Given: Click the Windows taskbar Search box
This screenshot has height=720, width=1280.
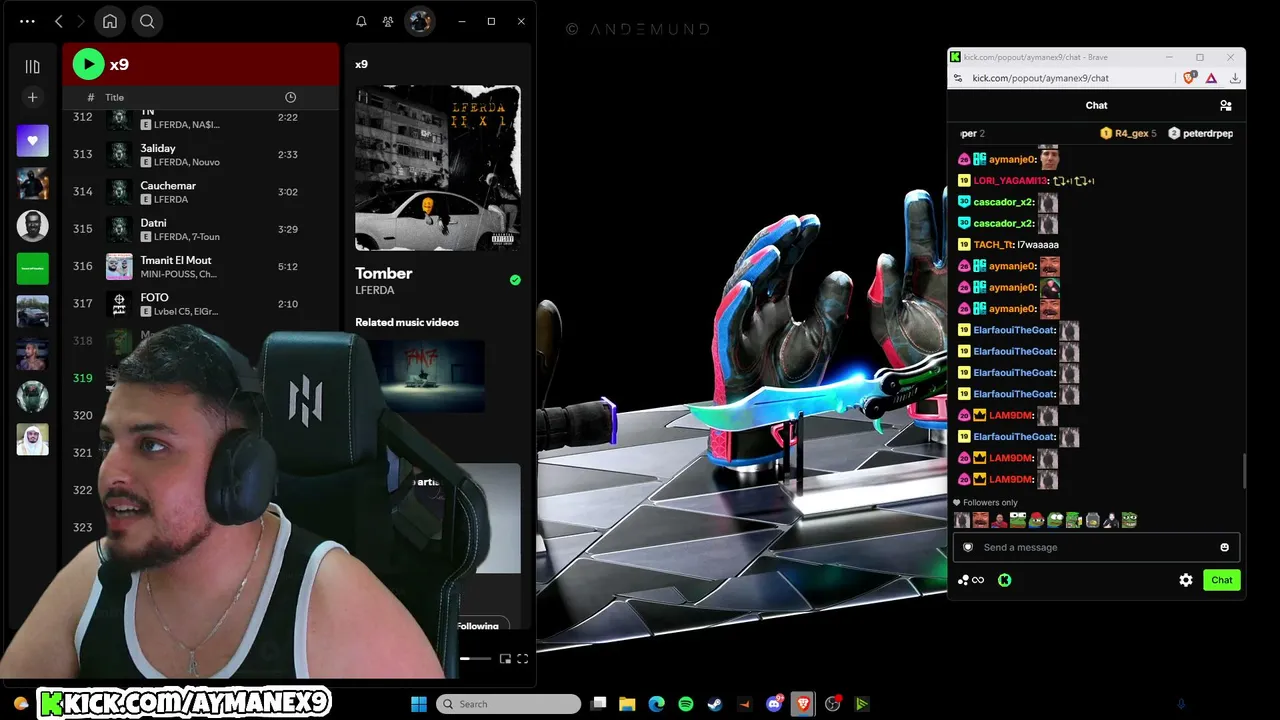Looking at the screenshot, I should coord(508,704).
